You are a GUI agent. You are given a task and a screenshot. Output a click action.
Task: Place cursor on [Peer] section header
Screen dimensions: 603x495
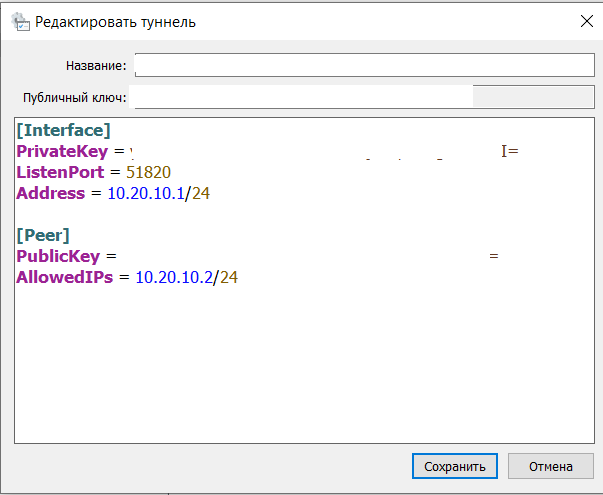(43, 235)
